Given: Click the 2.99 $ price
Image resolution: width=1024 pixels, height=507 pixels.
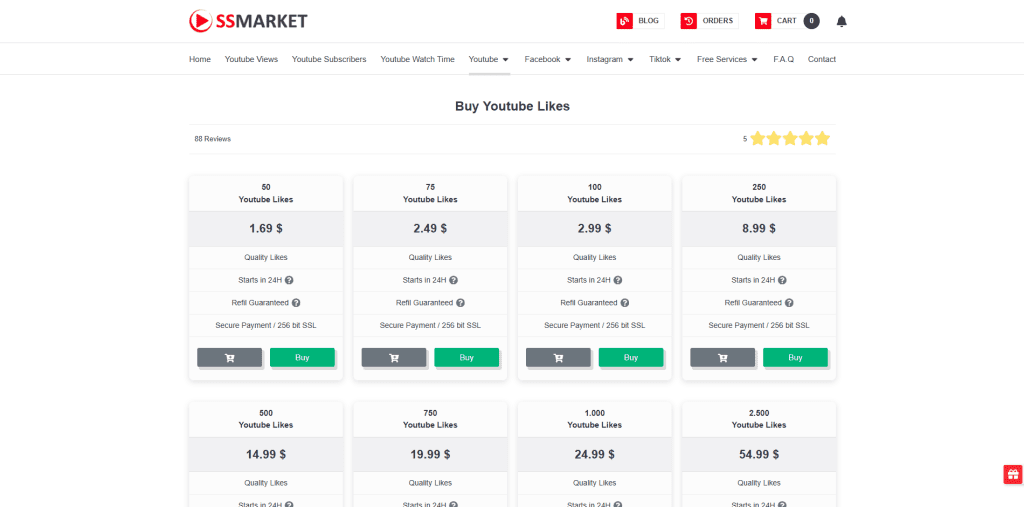Looking at the screenshot, I should click(595, 229).
